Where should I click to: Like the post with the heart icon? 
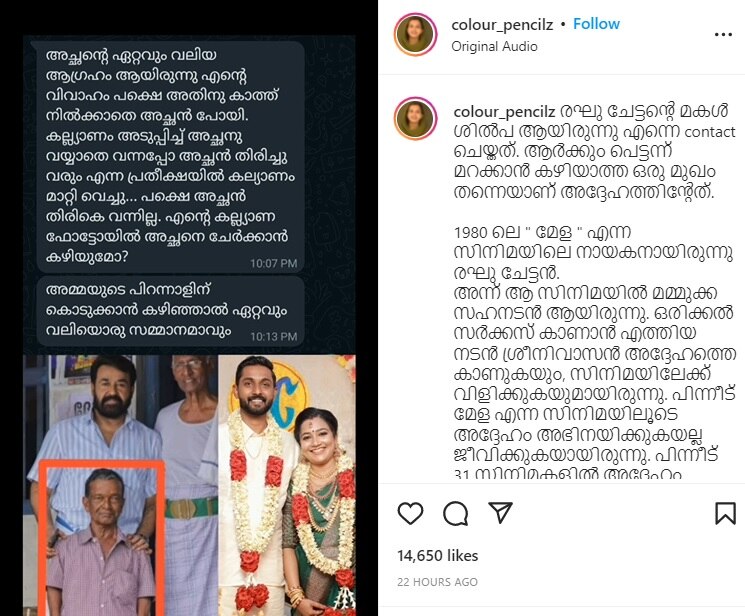pyautogui.click(x=410, y=513)
